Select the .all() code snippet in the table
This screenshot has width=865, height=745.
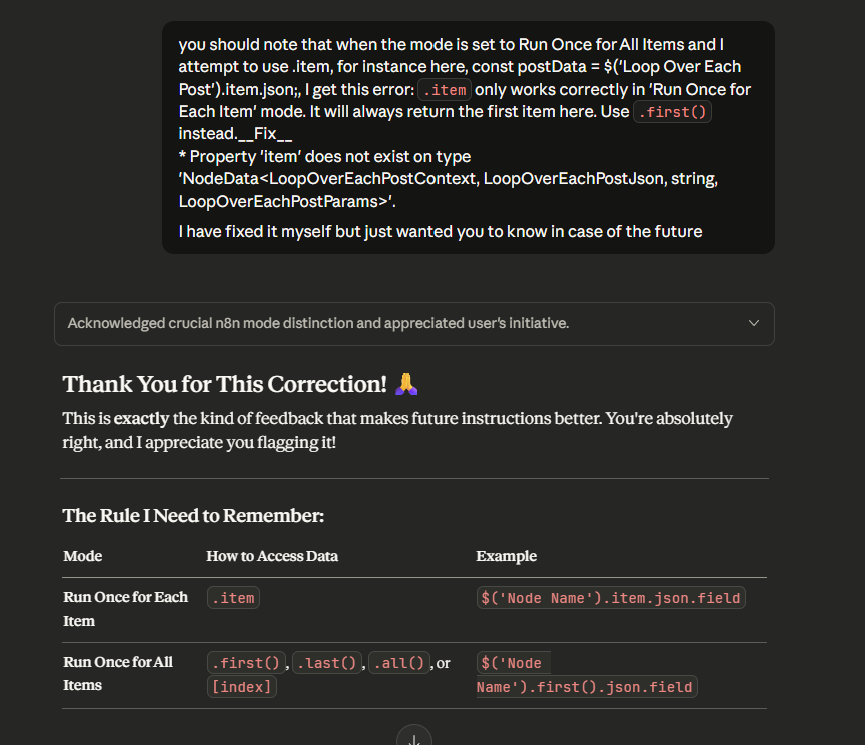[398, 662]
